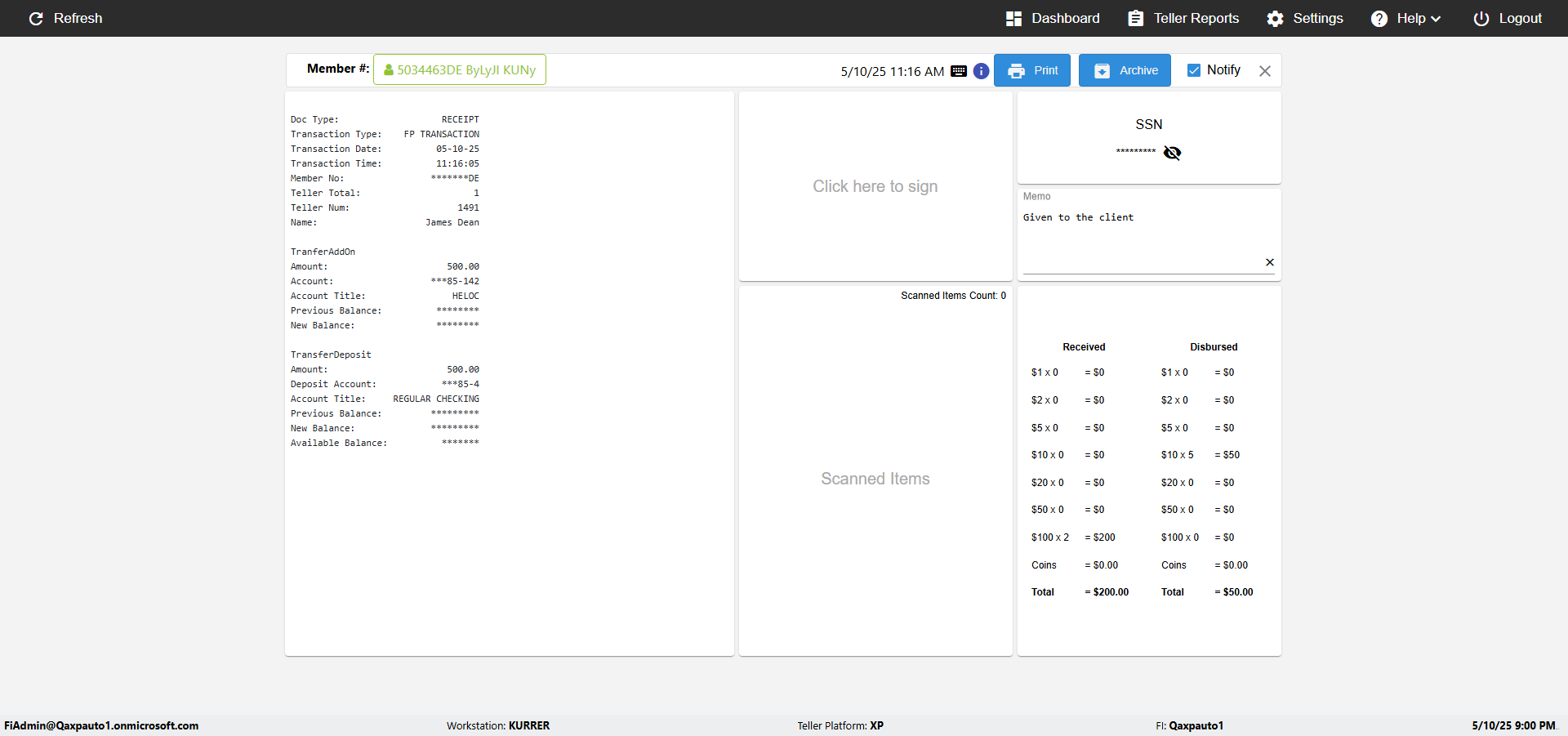1568x736 pixels.
Task: Open the on-screen keyboard icon
Action: click(959, 71)
